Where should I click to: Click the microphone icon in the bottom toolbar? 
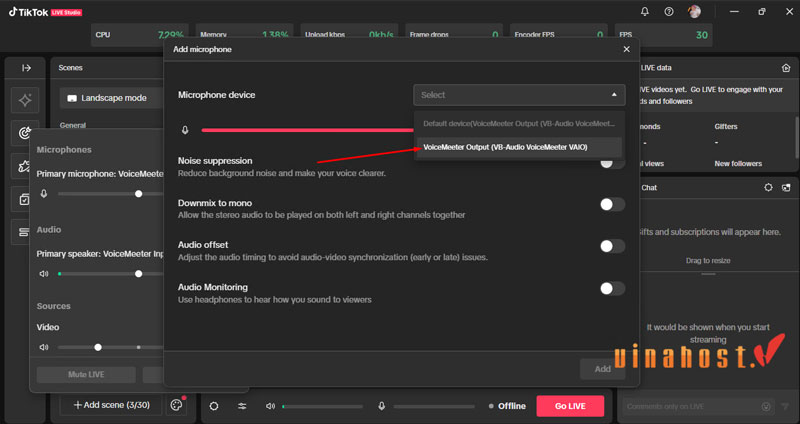point(381,406)
